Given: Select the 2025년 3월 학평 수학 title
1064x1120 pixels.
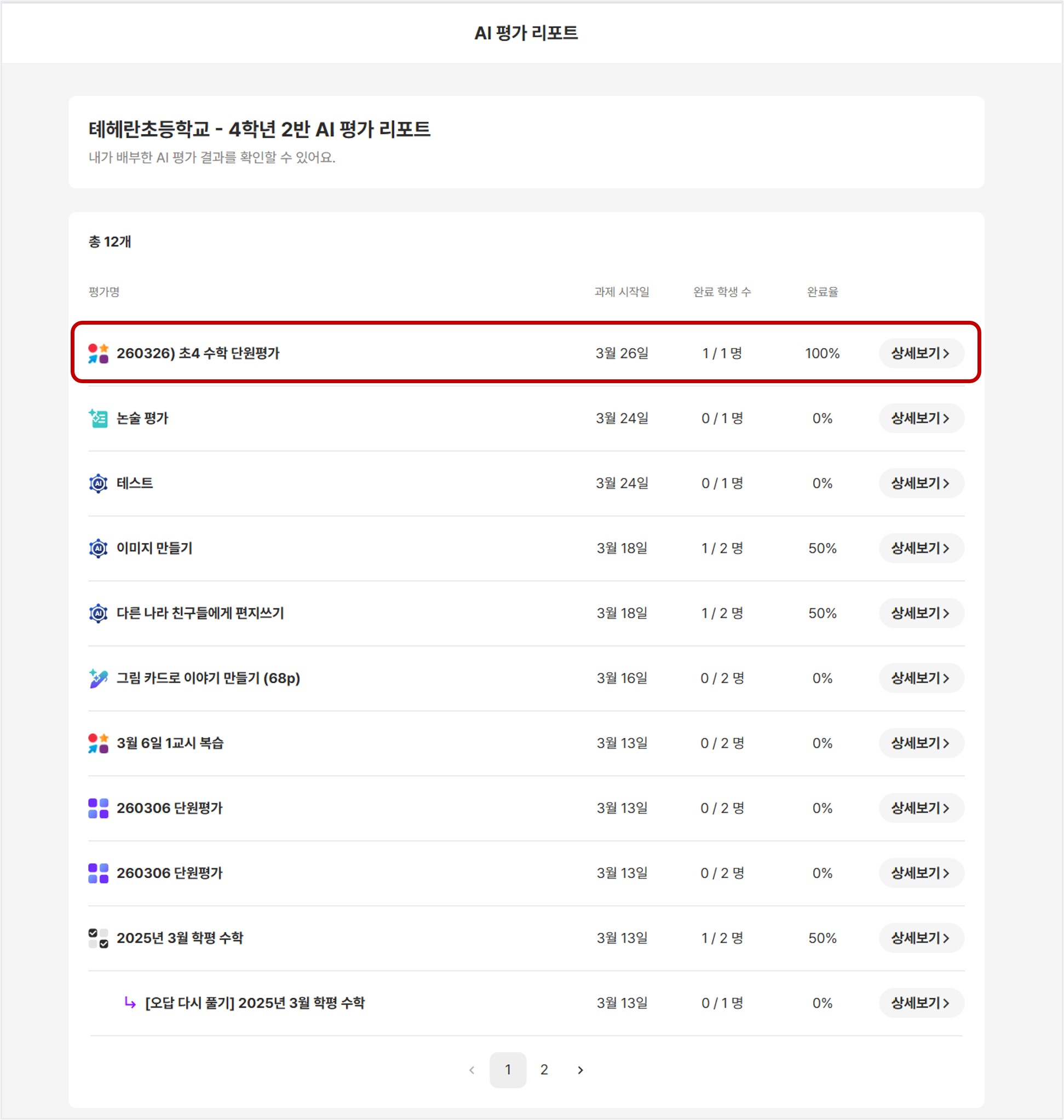Looking at the screenshot, I should 180,938.
